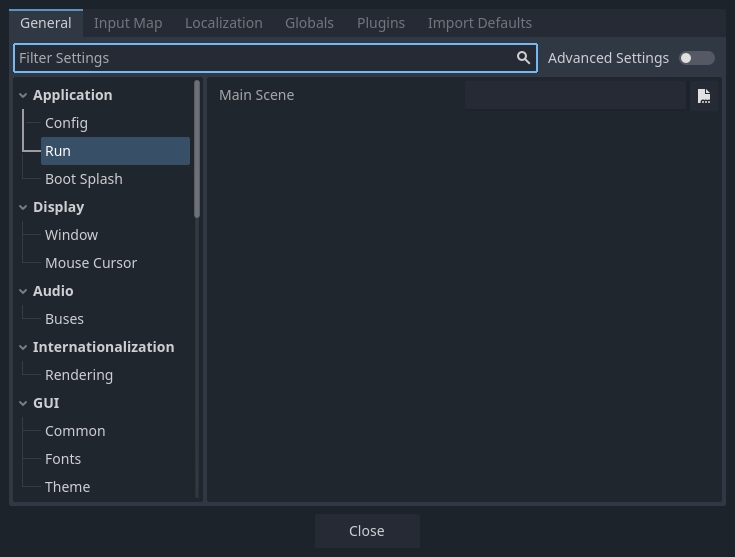Click the Filter Settings search field
Viewport: 735px width, 557px height.
click(x=265, y=58)
